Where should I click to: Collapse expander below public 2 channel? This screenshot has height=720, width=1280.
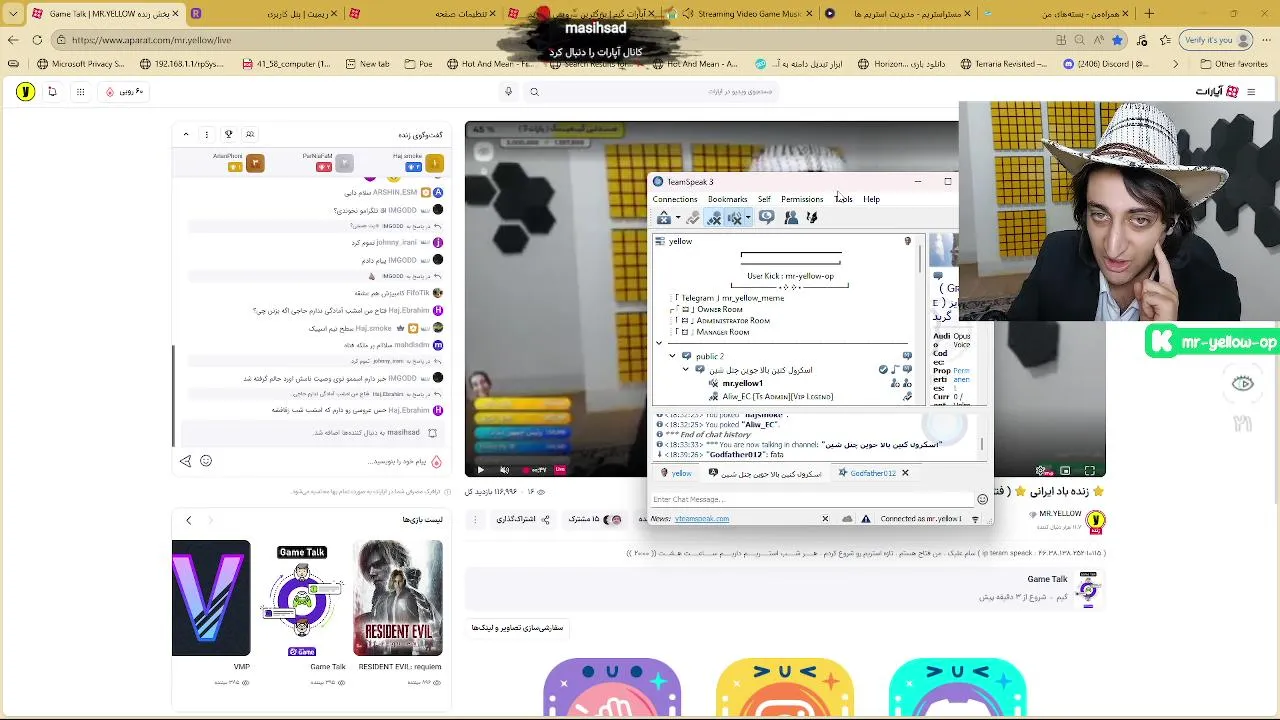686,370
